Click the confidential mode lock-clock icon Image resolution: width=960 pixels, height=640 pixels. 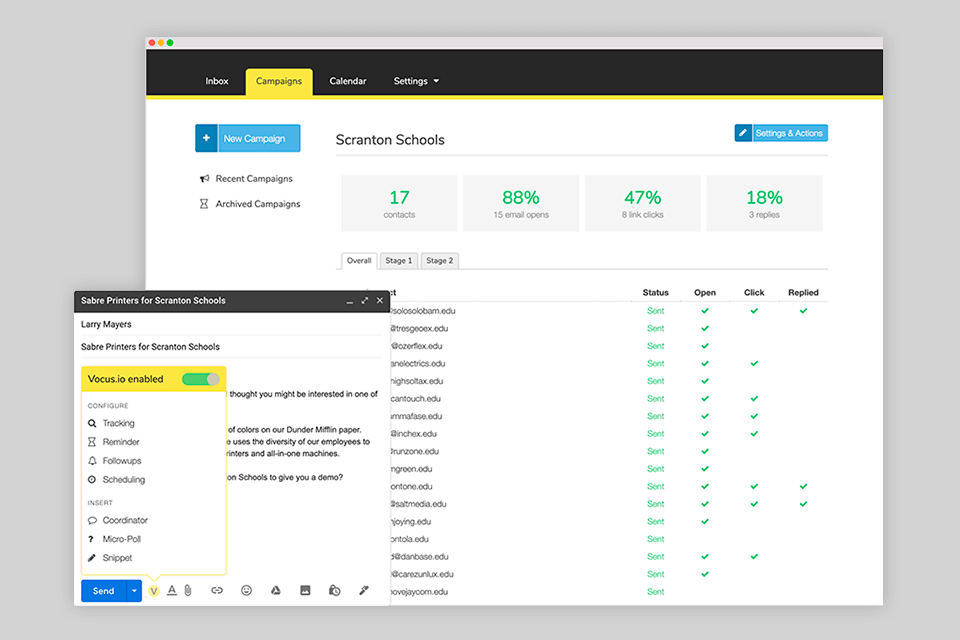pos(334,590)
